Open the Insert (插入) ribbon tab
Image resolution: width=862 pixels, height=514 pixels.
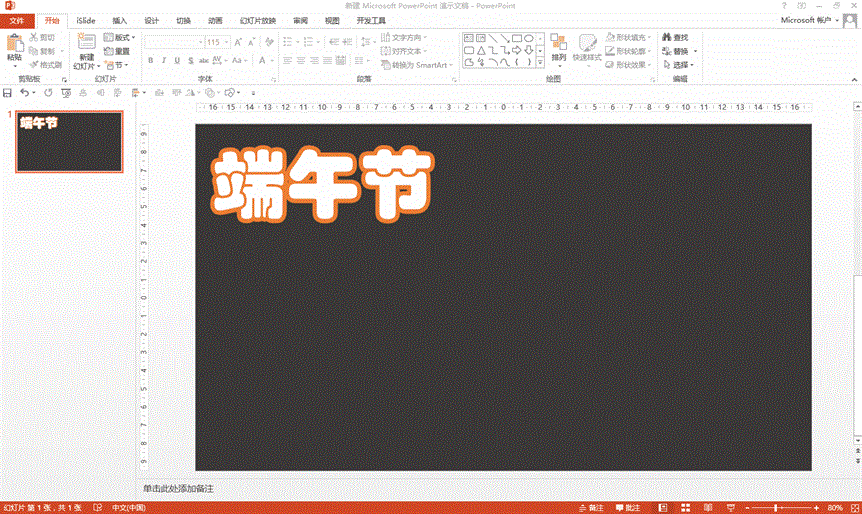pos(120,20)
